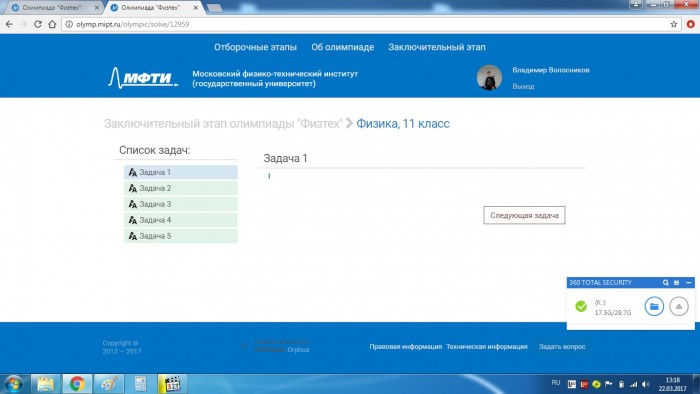Click the user profile avatar photo

[489, 78]
